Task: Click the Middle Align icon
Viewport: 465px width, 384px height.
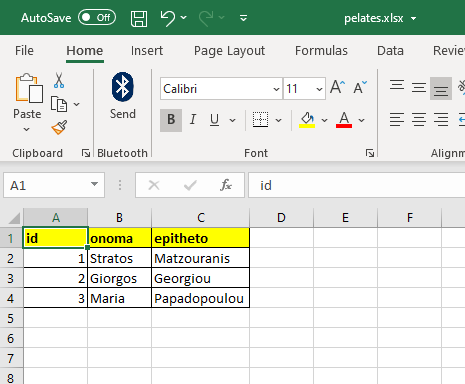Action: click(x=419, y=88)
